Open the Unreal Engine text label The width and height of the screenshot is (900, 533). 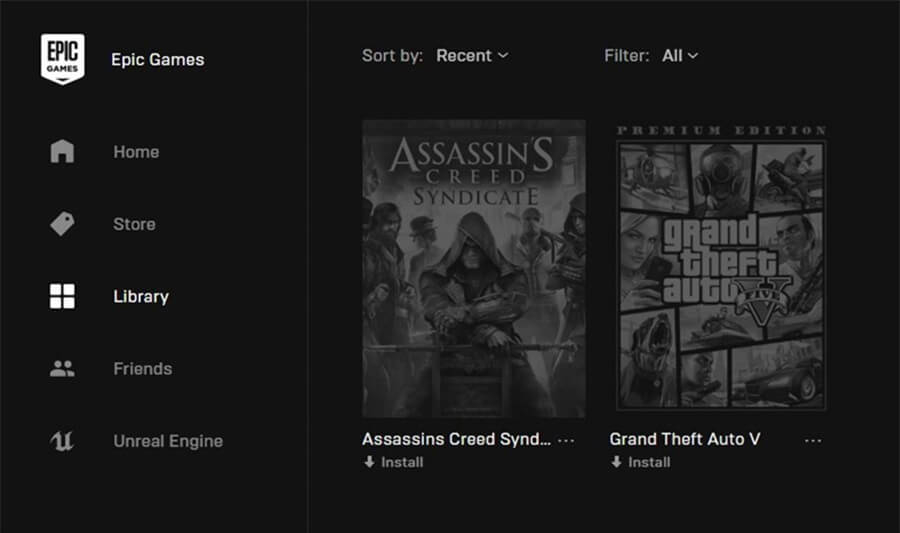pos(168,441)
